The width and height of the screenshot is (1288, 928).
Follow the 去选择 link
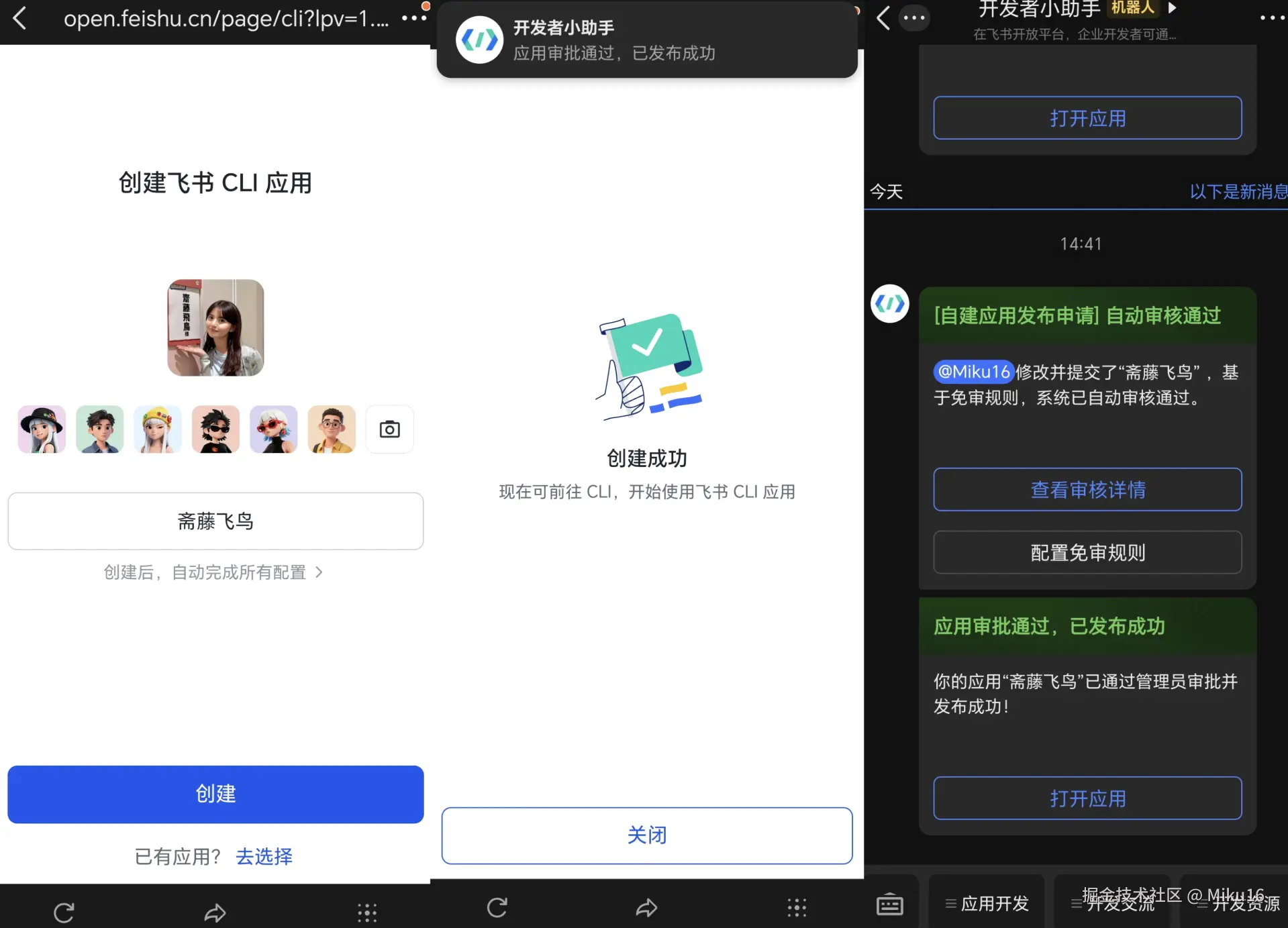pyautogui.click(x=264, y=857)
